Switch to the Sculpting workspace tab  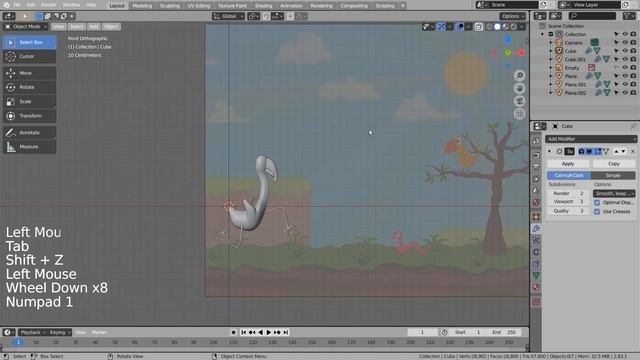pyautogui.click(x=169, y=6)
